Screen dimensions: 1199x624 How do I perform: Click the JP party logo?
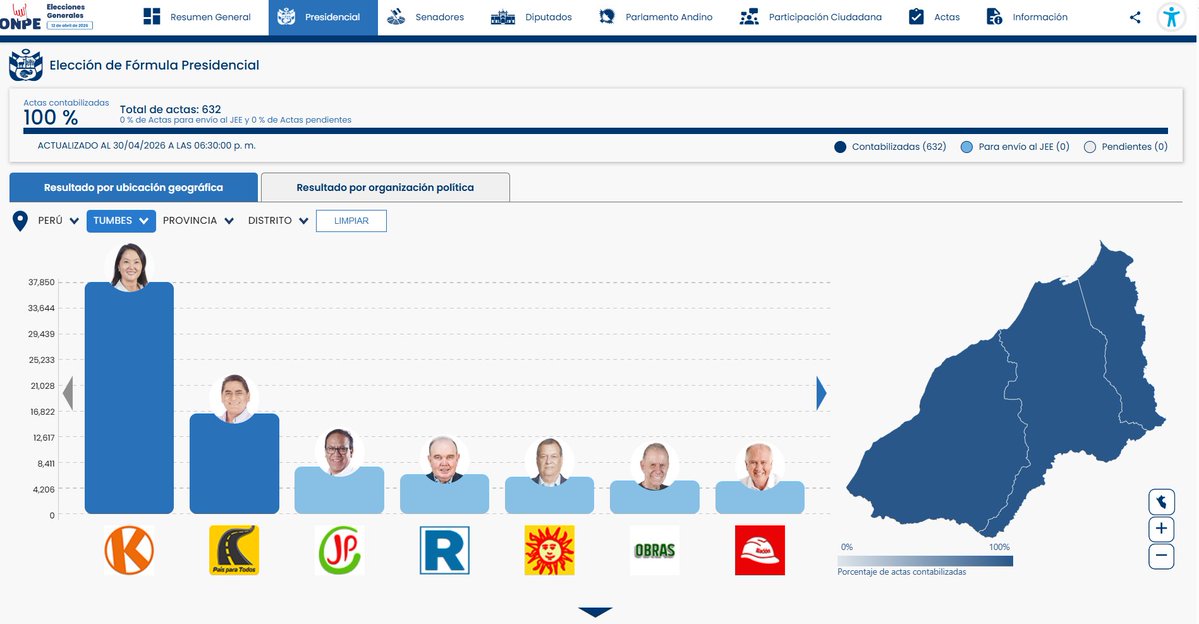(x=339, y=550)
